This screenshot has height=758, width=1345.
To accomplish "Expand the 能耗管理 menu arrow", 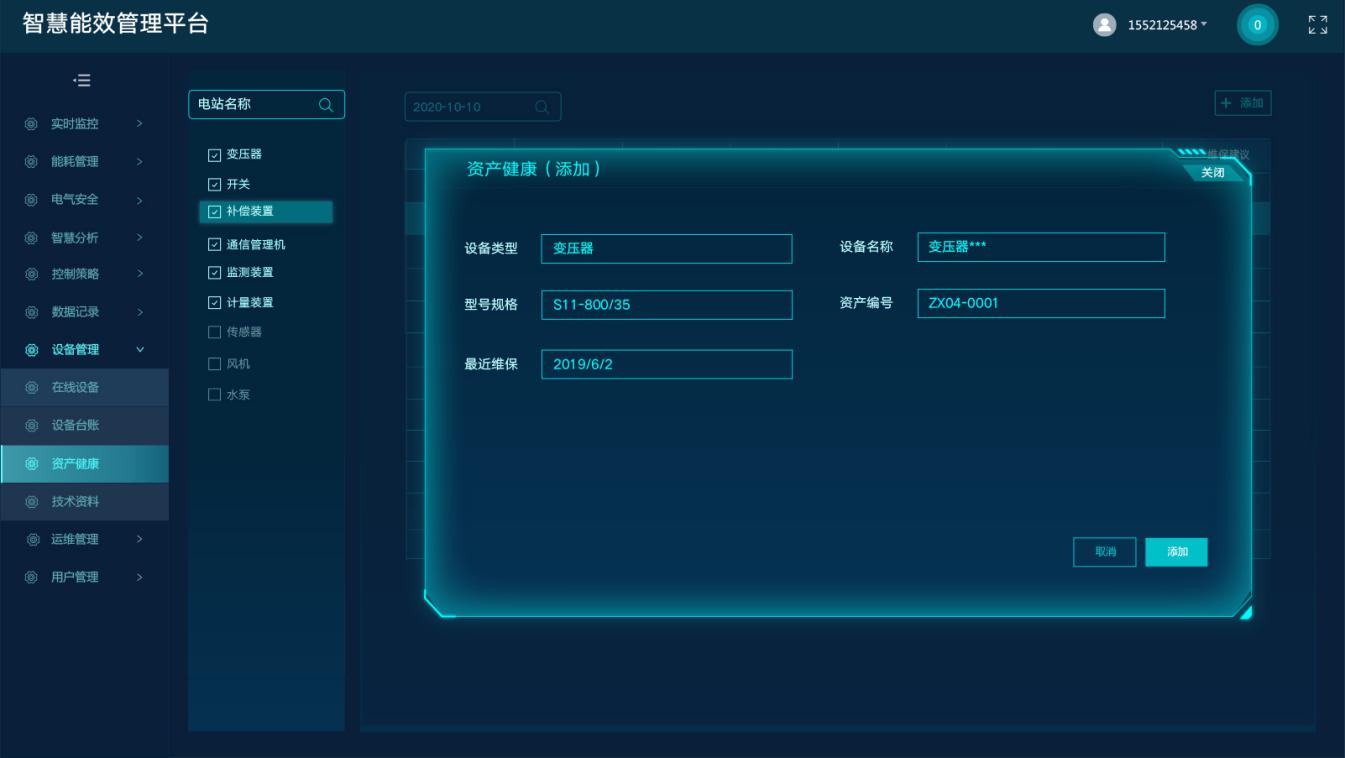I will click(140, 162).
